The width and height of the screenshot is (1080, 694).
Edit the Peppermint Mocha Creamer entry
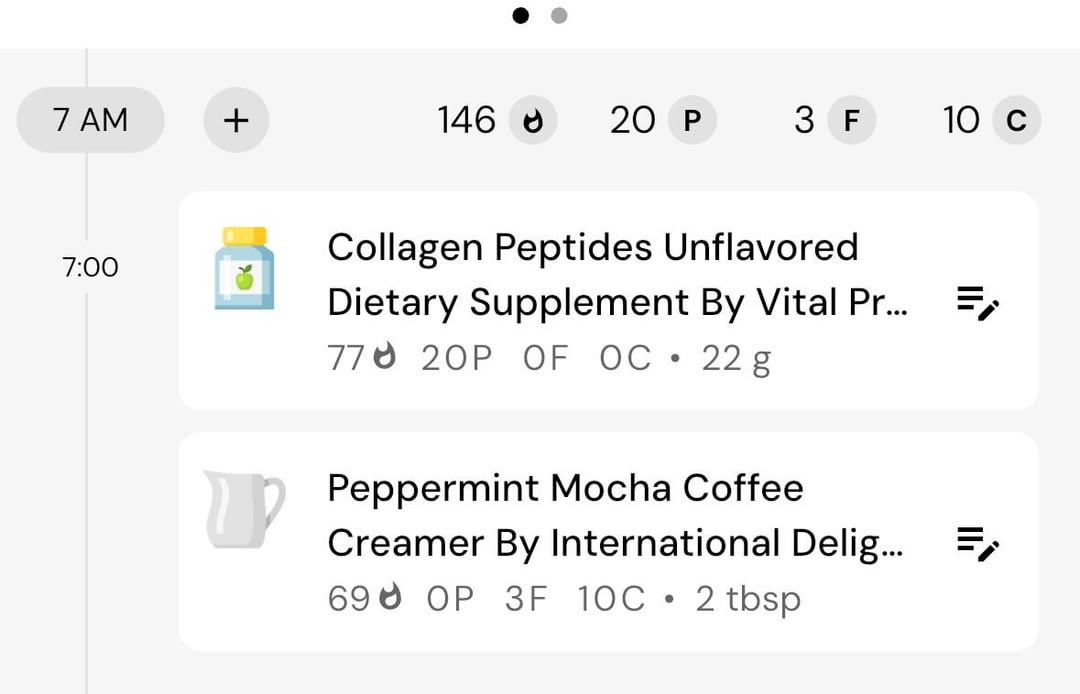click(978, 544)
